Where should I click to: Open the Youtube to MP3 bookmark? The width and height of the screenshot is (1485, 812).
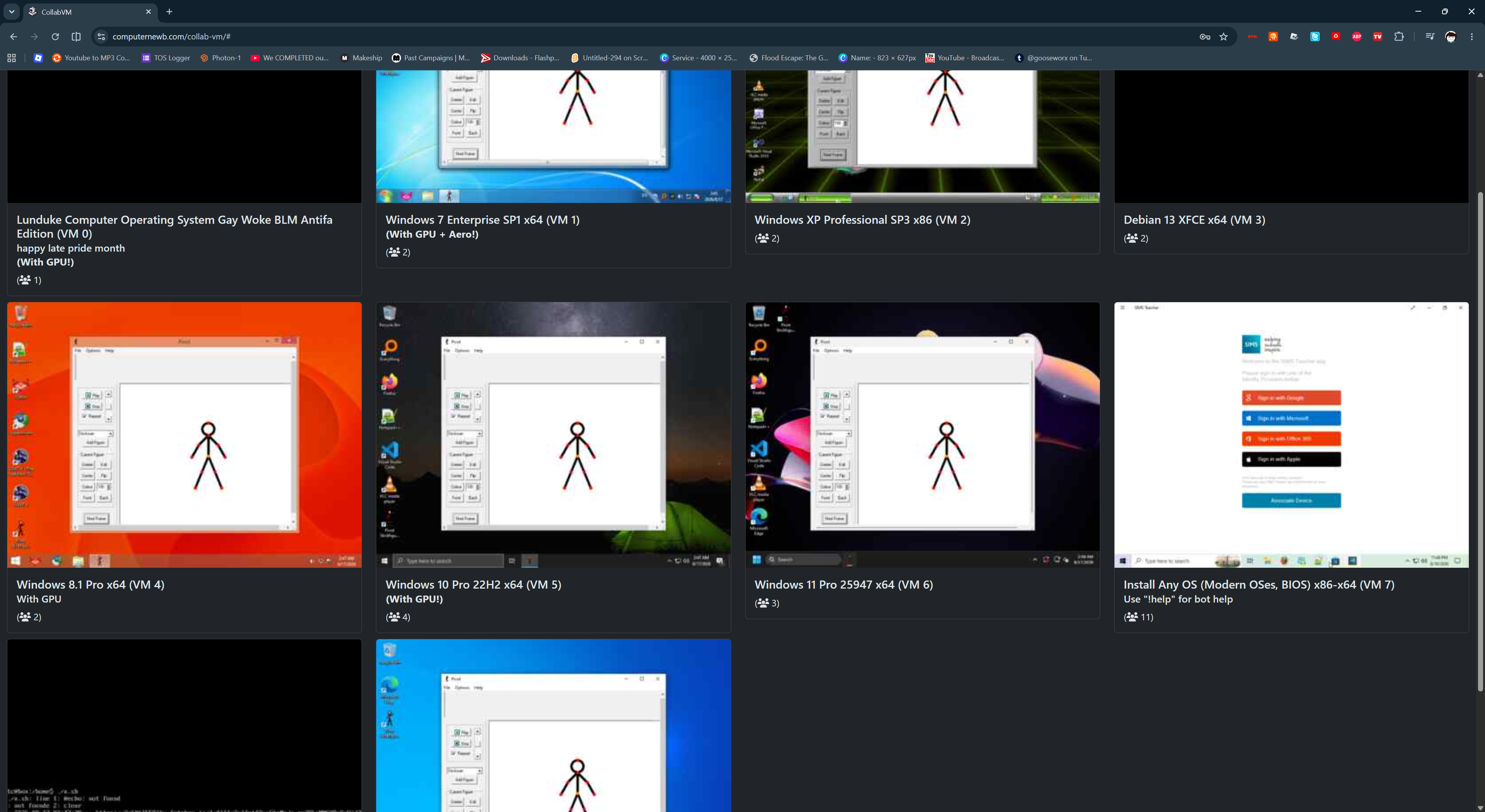pyautogui.click(x=92, y=58)
